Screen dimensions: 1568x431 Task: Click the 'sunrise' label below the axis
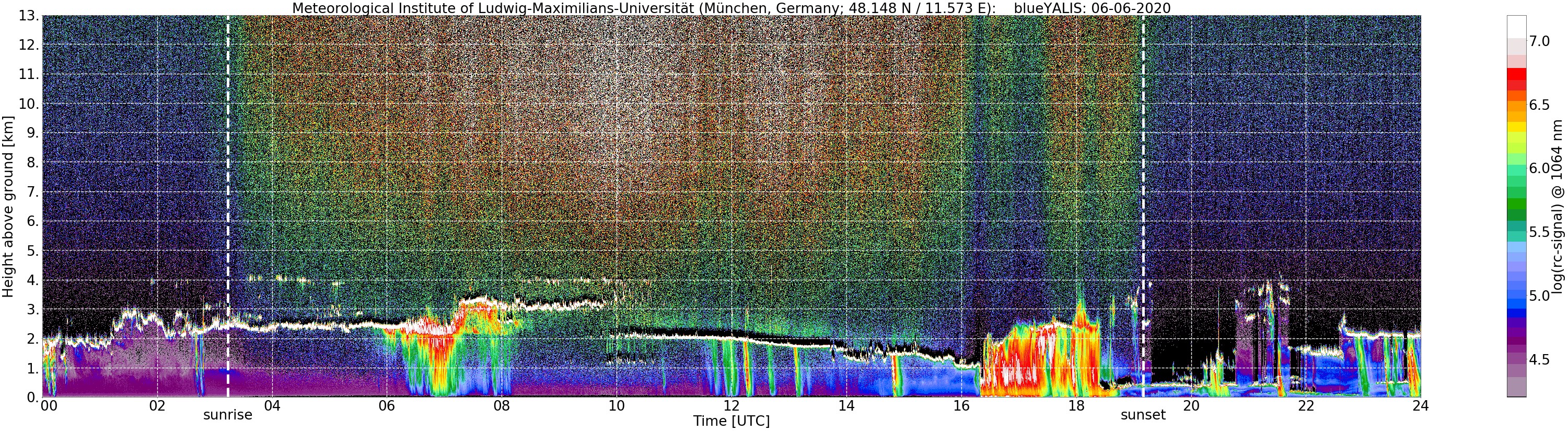pos(228,415)
